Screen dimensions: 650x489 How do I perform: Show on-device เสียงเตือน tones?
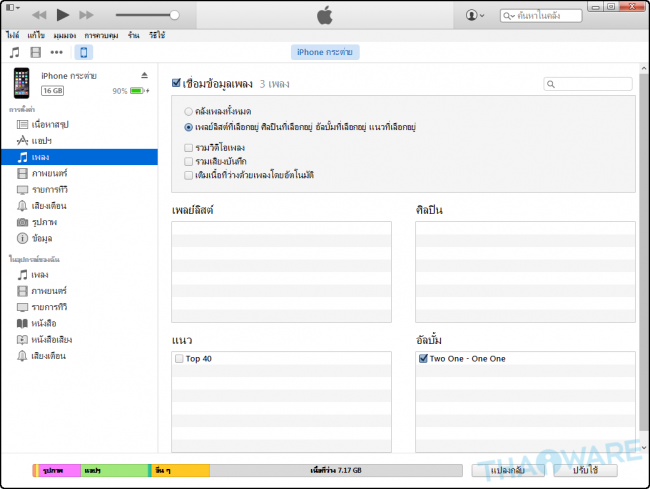(x=79, y=356)
